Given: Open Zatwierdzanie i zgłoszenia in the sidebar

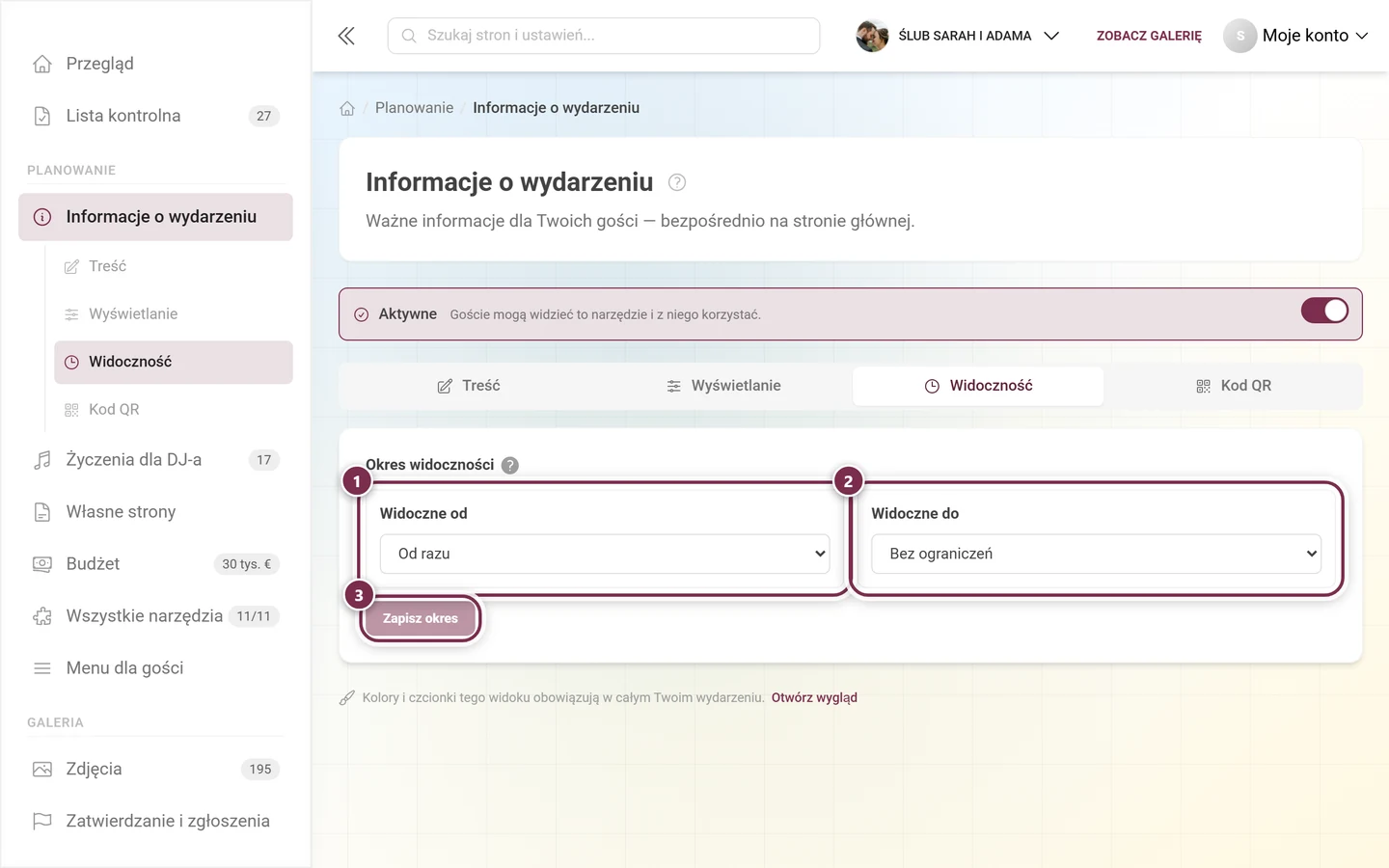Looking at the screenshot, I should (x=155, y=822).
